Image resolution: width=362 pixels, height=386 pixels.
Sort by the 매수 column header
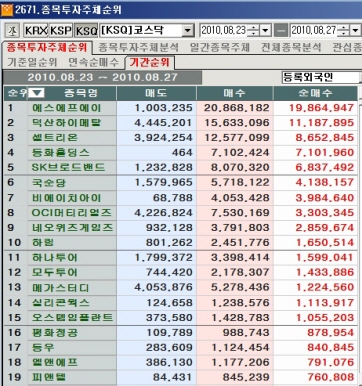[x=234, y=93]
